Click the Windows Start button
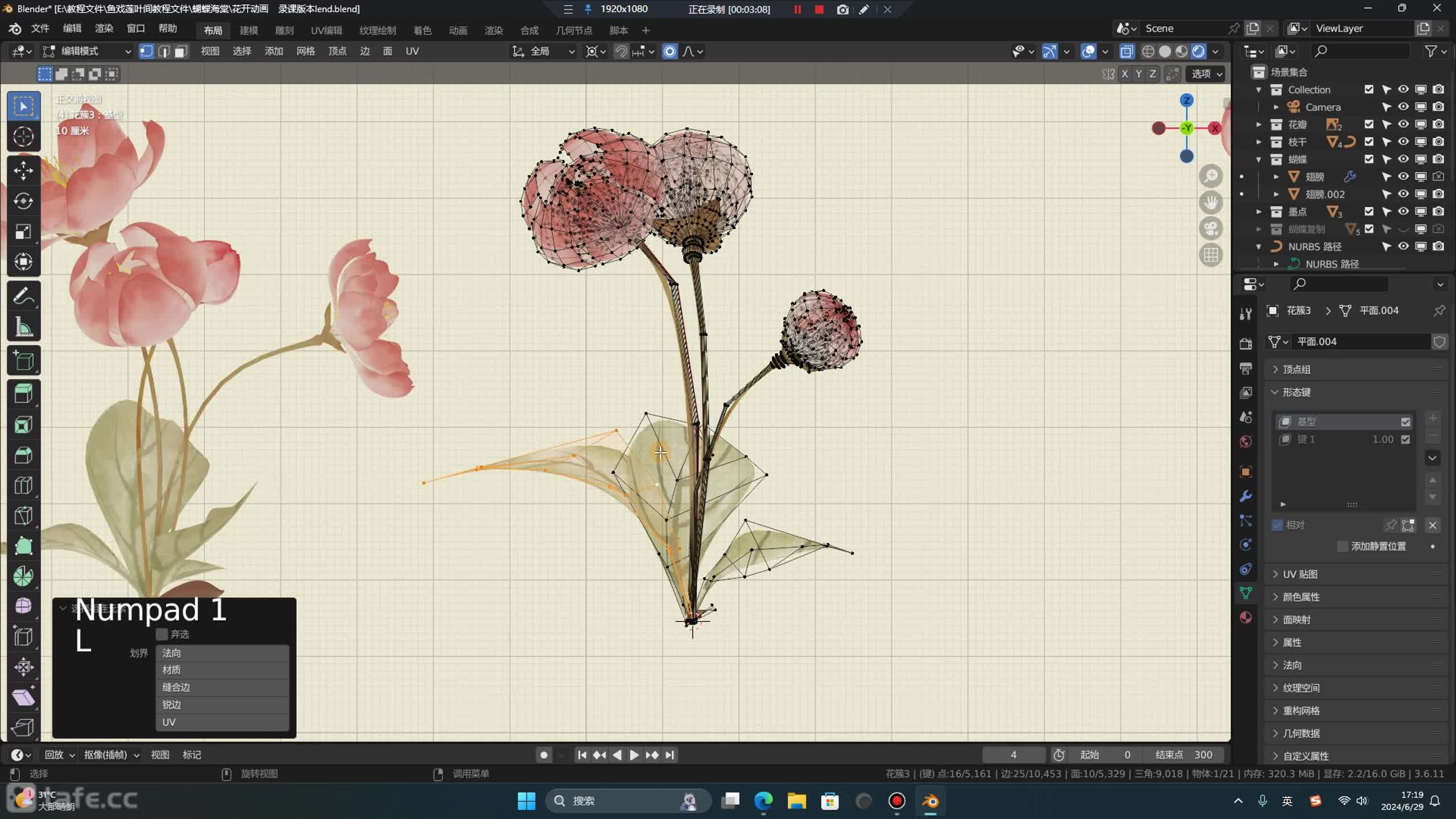 (527, 801)
